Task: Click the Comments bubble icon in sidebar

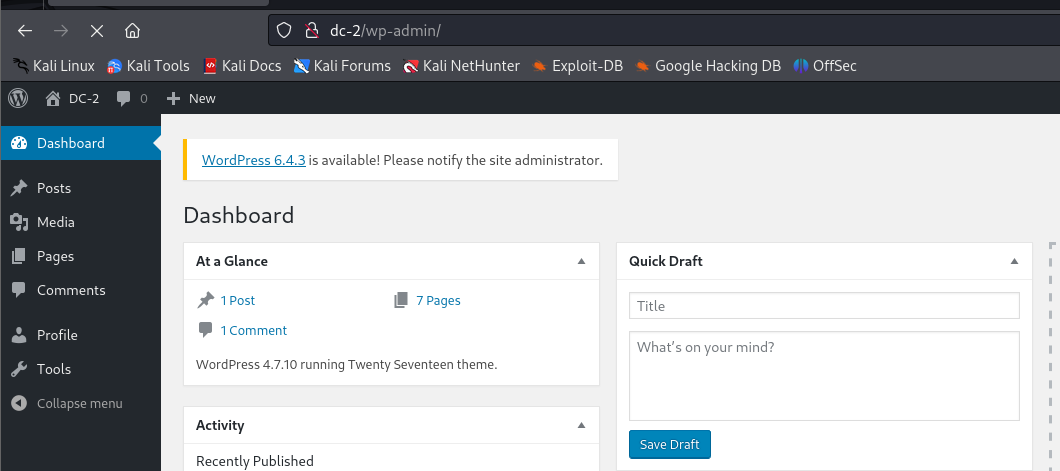Action: pyautogui.click(x=19, y=291)
